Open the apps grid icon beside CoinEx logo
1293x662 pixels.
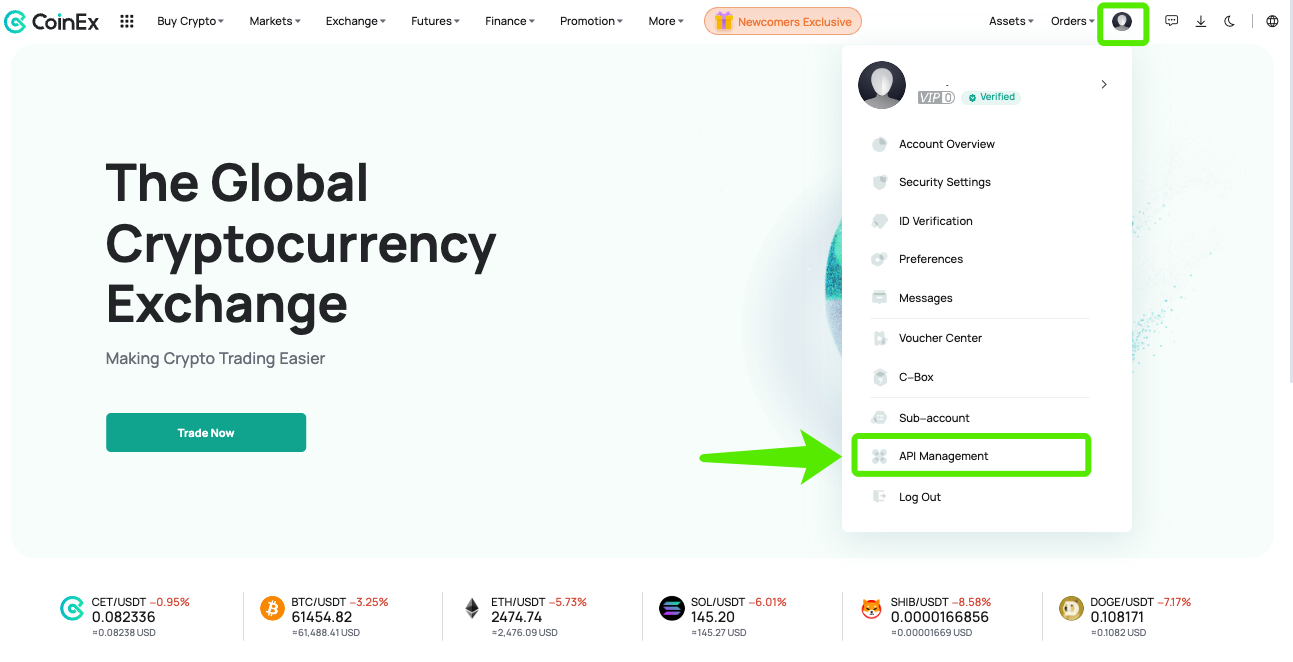pos(127,21)
